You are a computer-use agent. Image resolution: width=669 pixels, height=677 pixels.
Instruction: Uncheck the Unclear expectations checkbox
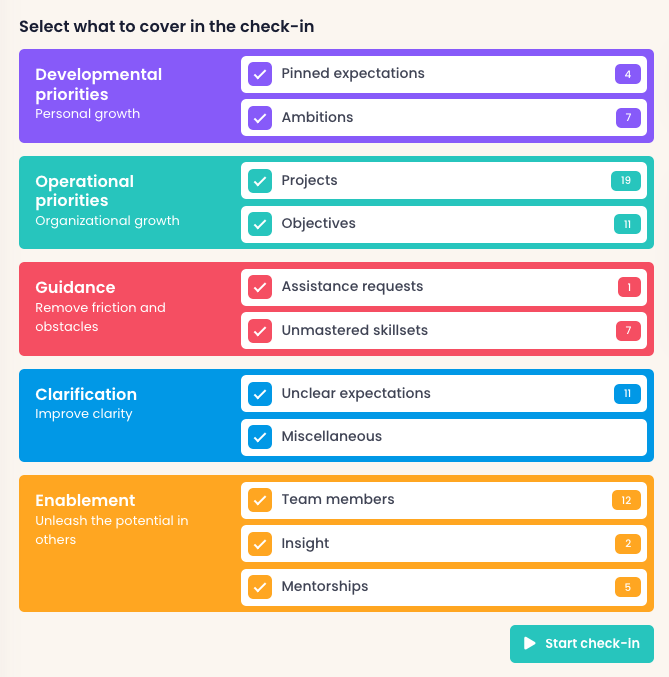click(x=260, y=394)
